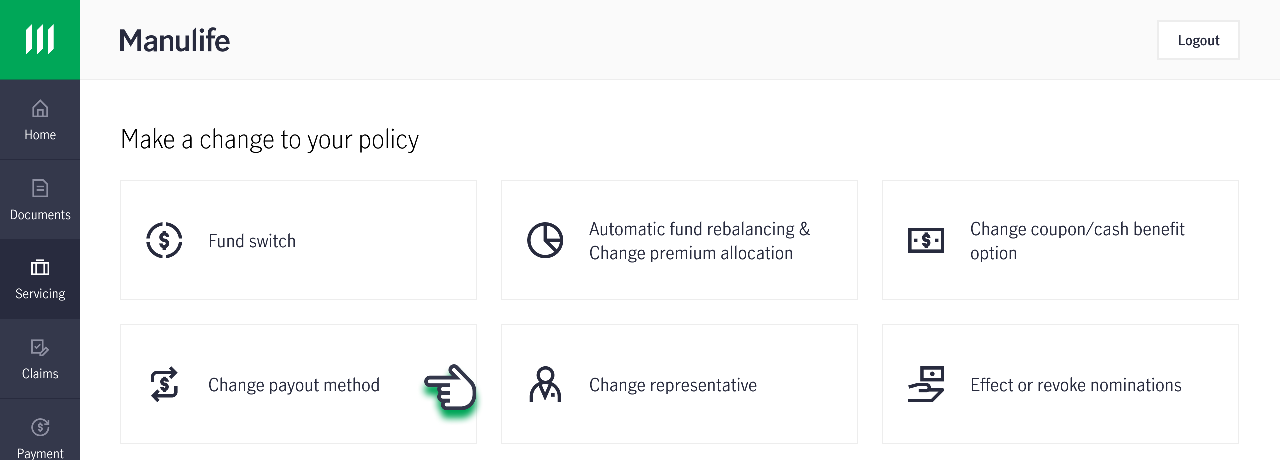Click the nominations hand icon
The height and width of the screenshot is (460, 1280).
pos(926,384)
